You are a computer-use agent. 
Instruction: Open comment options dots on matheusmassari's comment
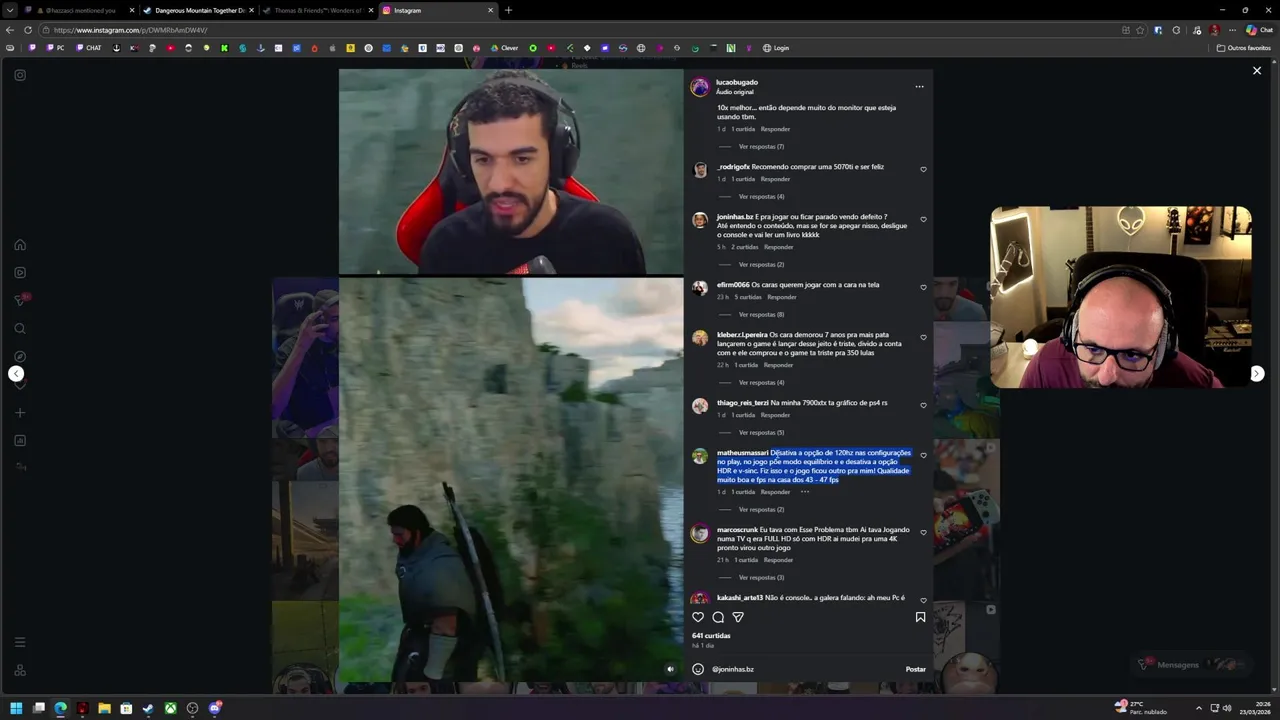pyautogui.click(x=805, y=492)
